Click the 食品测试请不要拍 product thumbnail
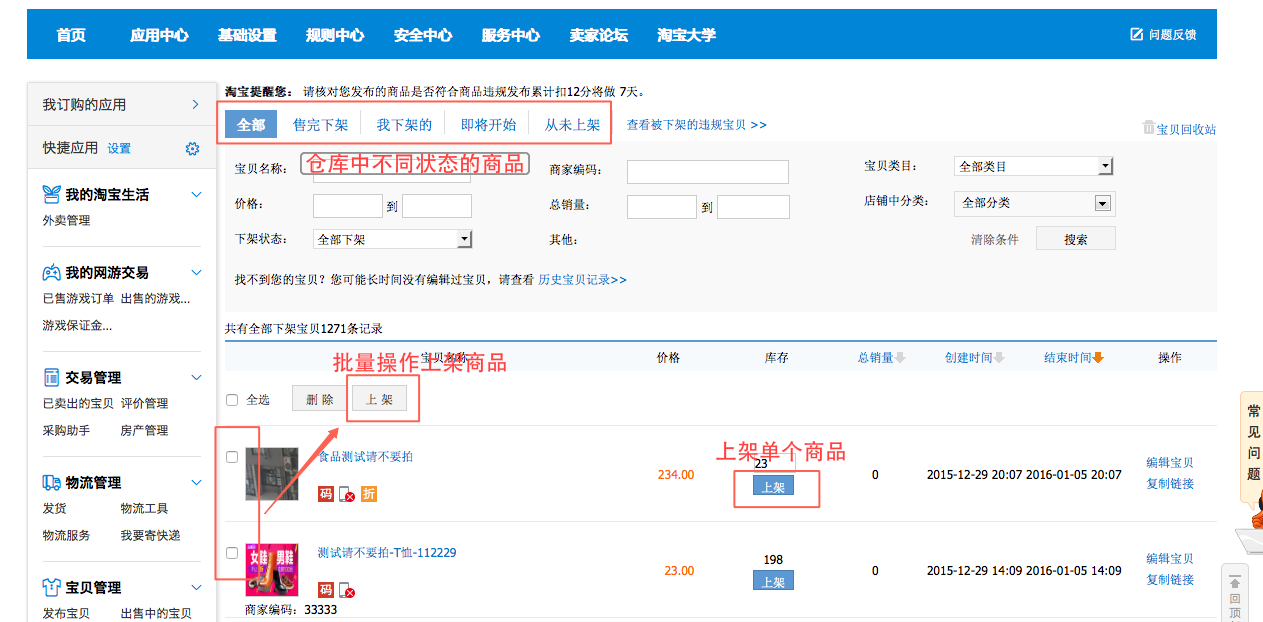Image resolution: width=1263 pixels, height=622 pixels. click(x=272, y=474)
